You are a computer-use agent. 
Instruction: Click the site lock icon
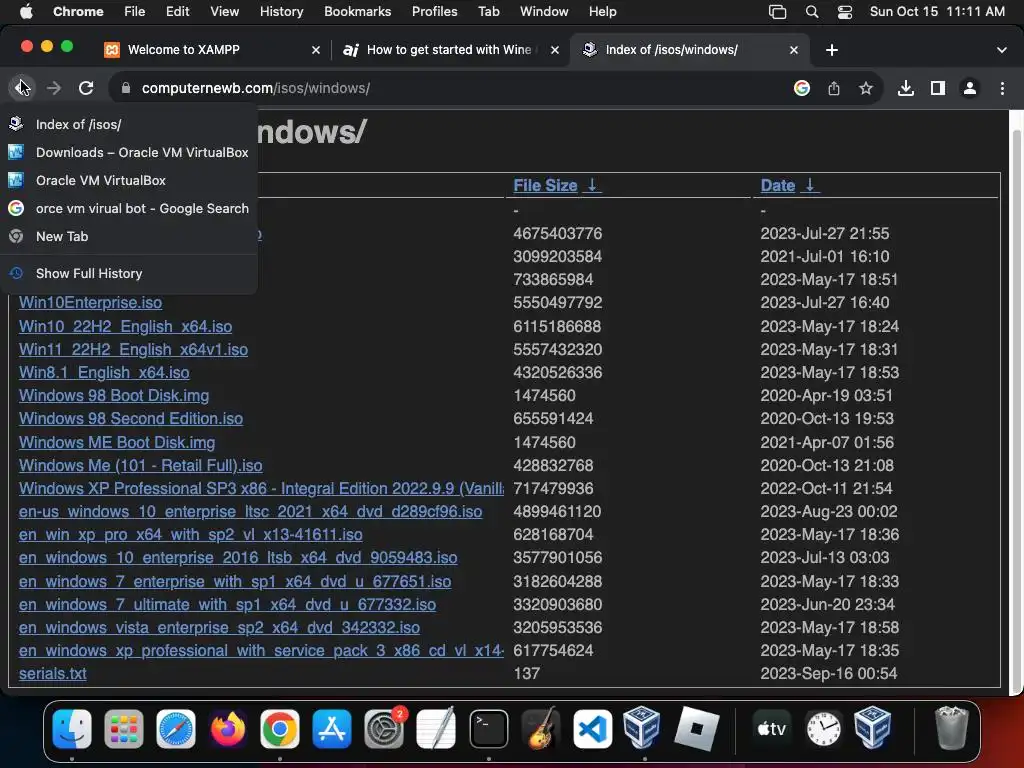pyautogui.click(x=125, y=88)
